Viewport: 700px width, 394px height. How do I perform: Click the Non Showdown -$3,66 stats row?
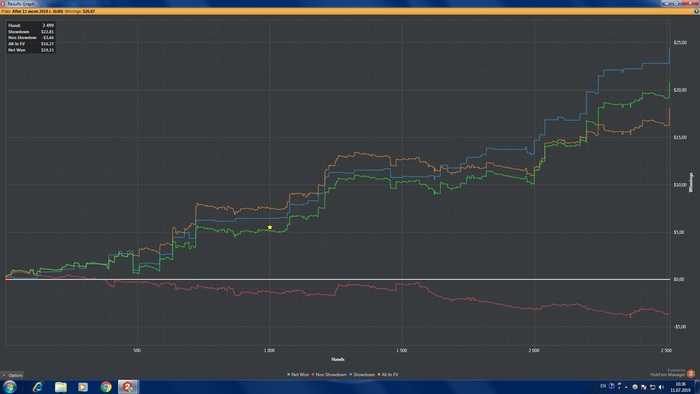(31, 37)
